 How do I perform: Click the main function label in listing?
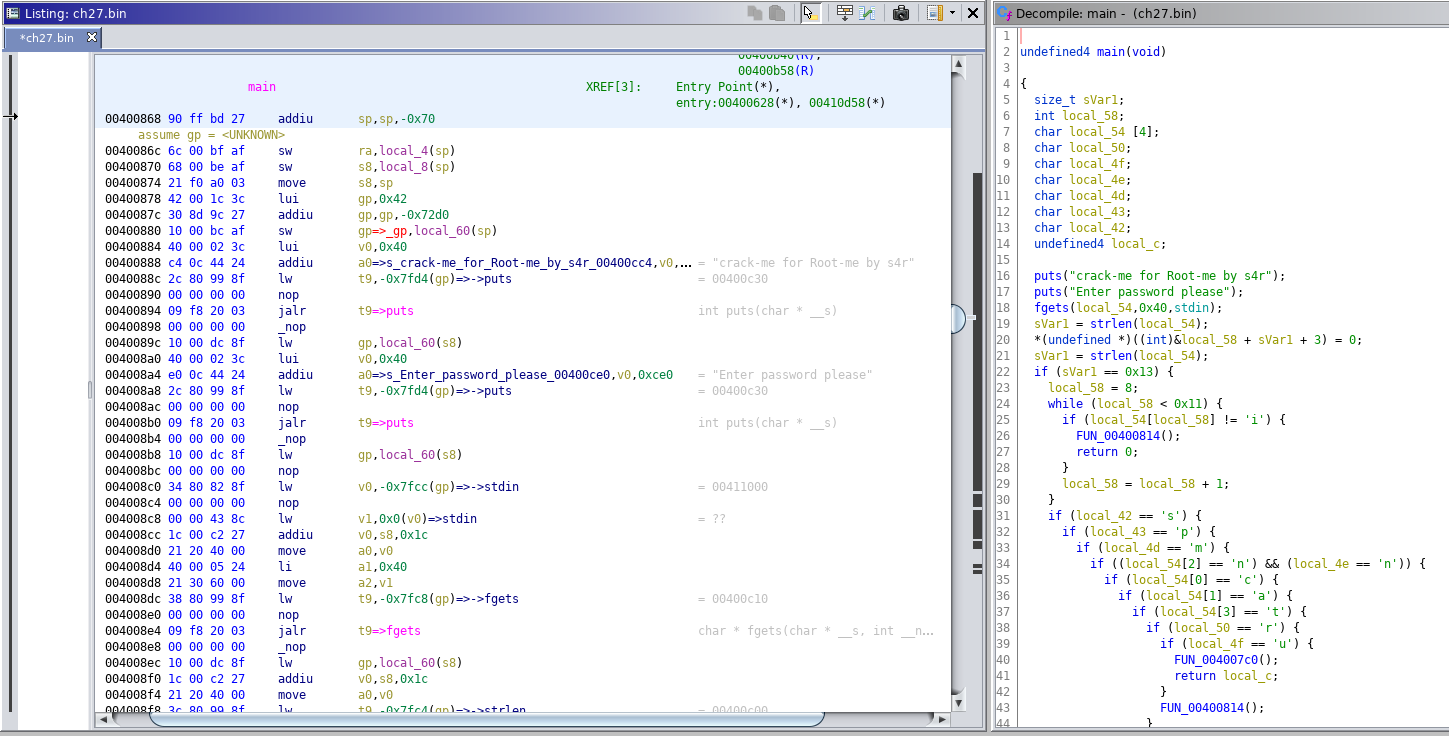(x=262, y=87)
